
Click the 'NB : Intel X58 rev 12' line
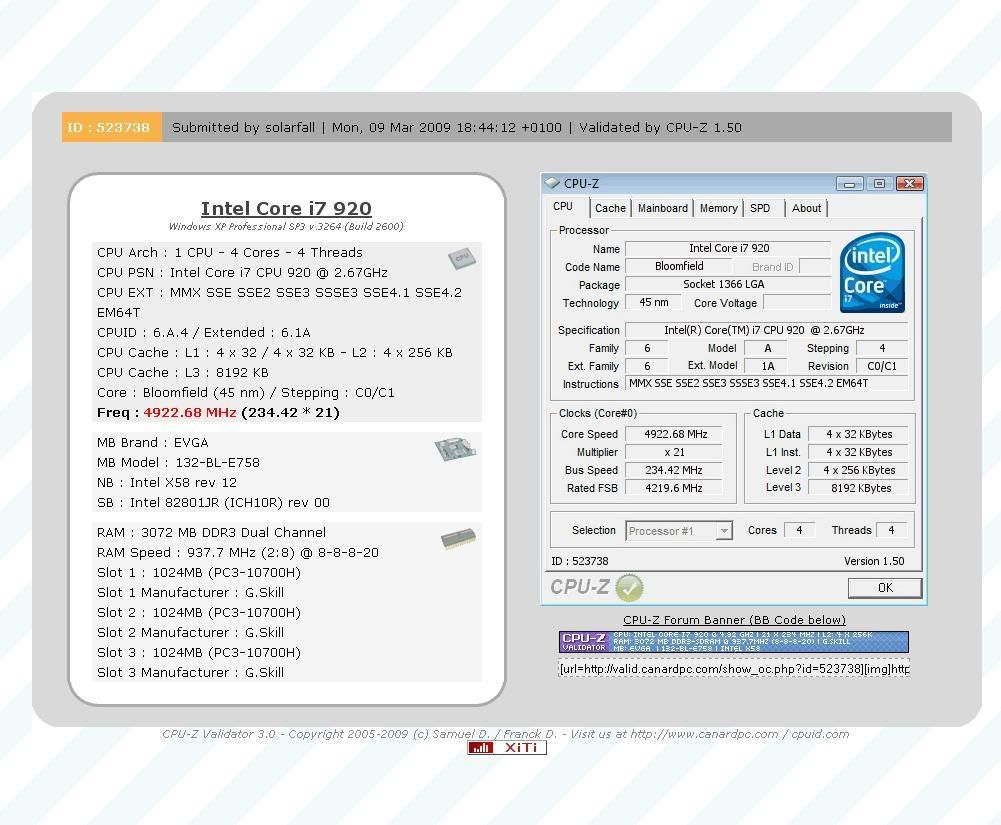(167, 483)
